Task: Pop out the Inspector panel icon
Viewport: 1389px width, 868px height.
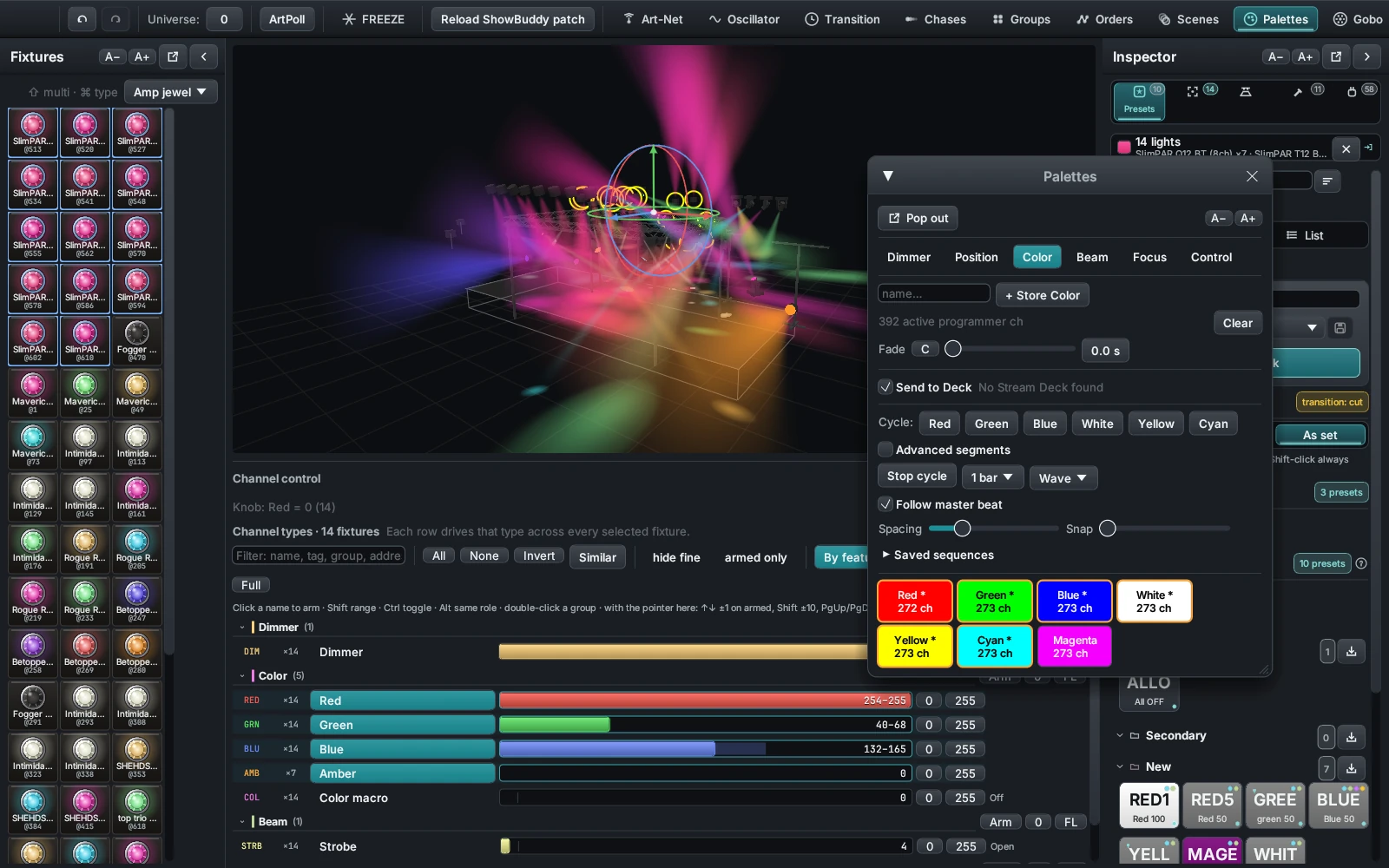Action: [1336, 56]
